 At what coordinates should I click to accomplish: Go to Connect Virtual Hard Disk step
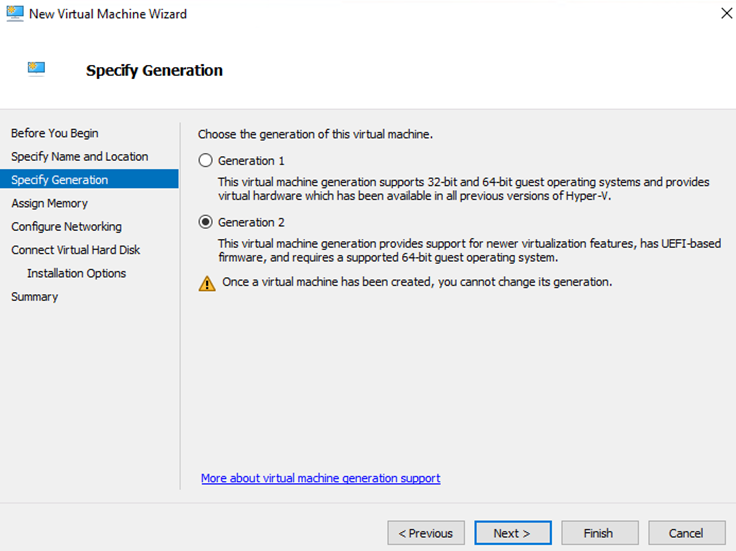point(75,250)
